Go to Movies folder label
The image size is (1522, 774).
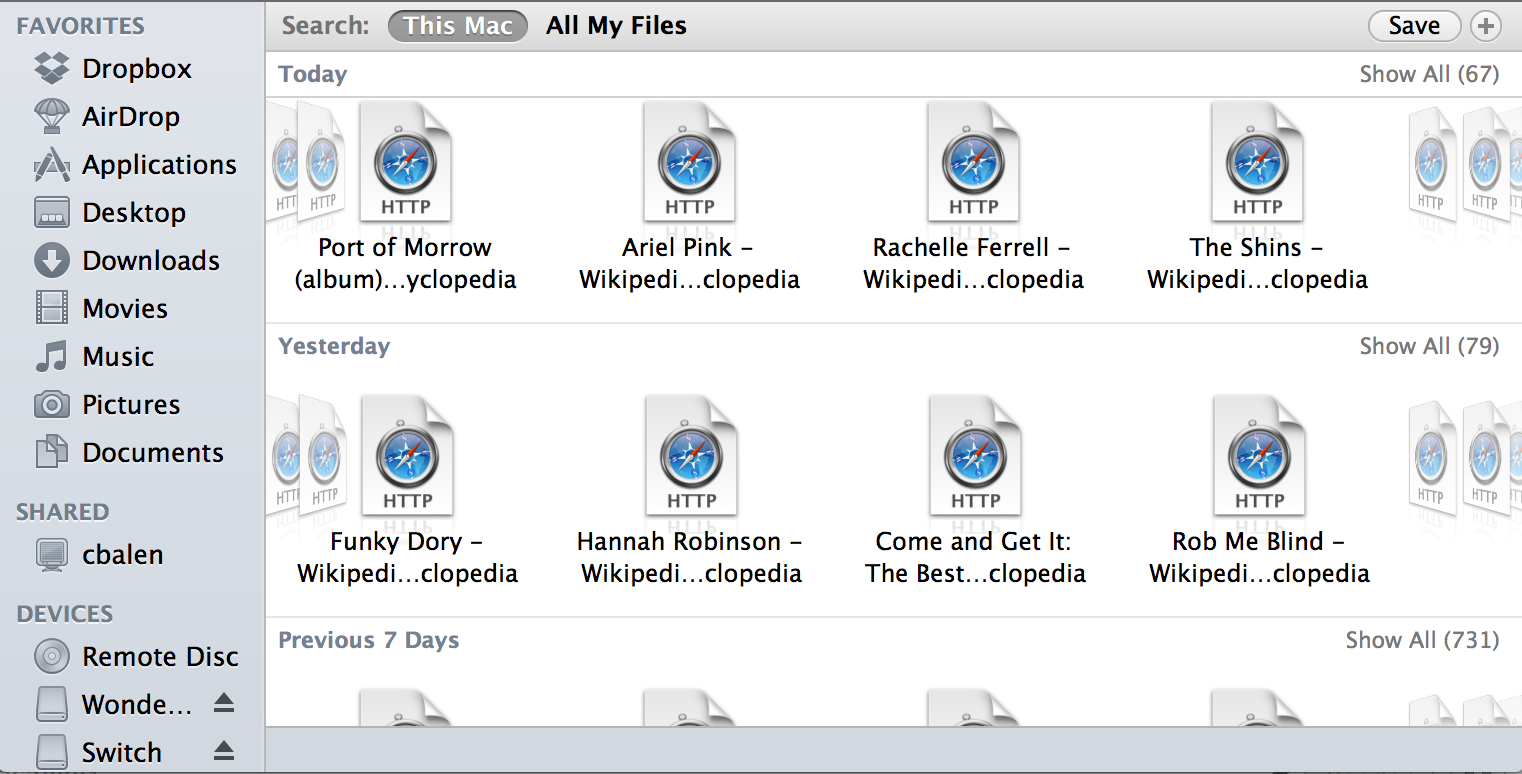tap(125, 309)
